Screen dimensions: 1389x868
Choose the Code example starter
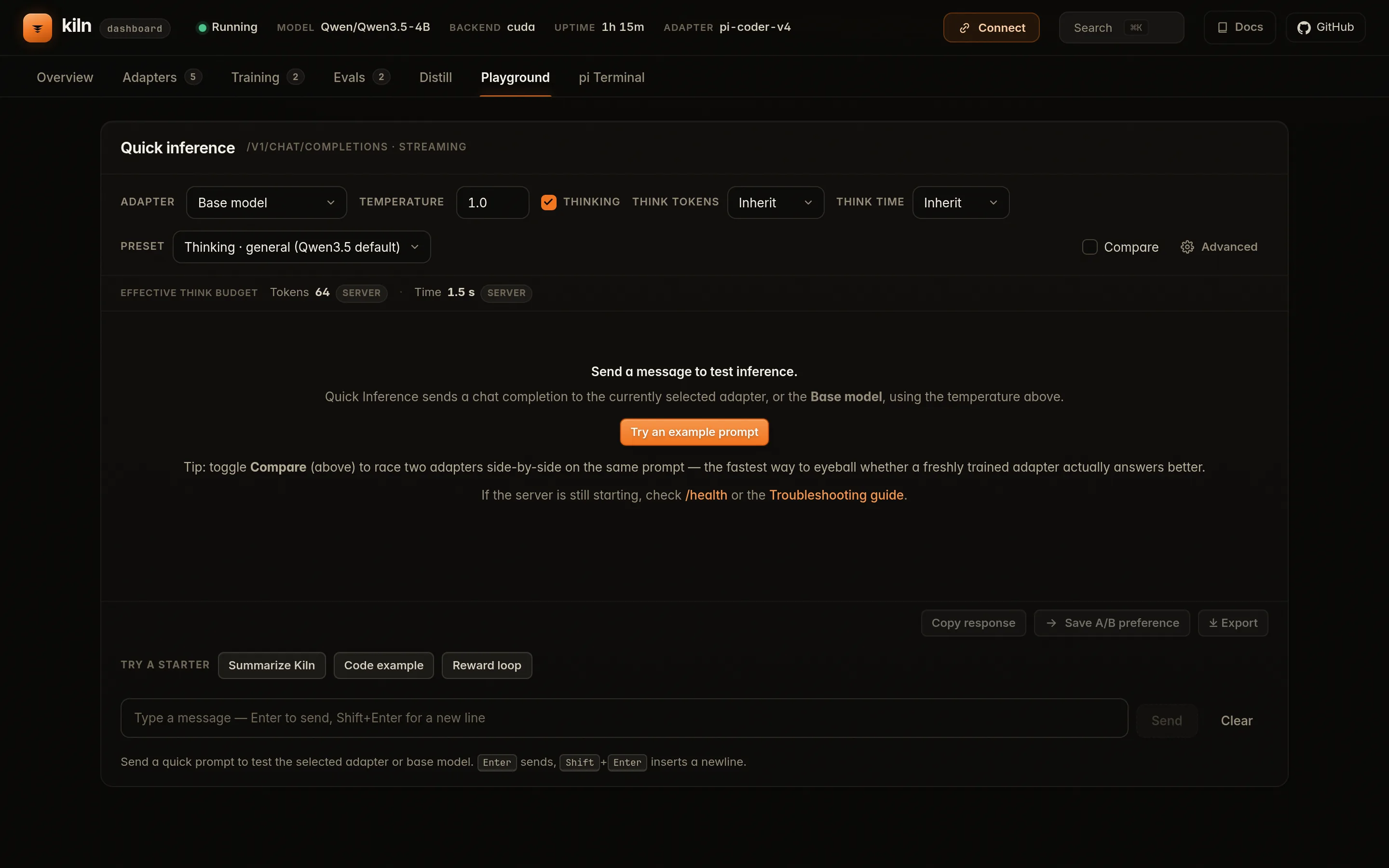(x=383, y=665)
